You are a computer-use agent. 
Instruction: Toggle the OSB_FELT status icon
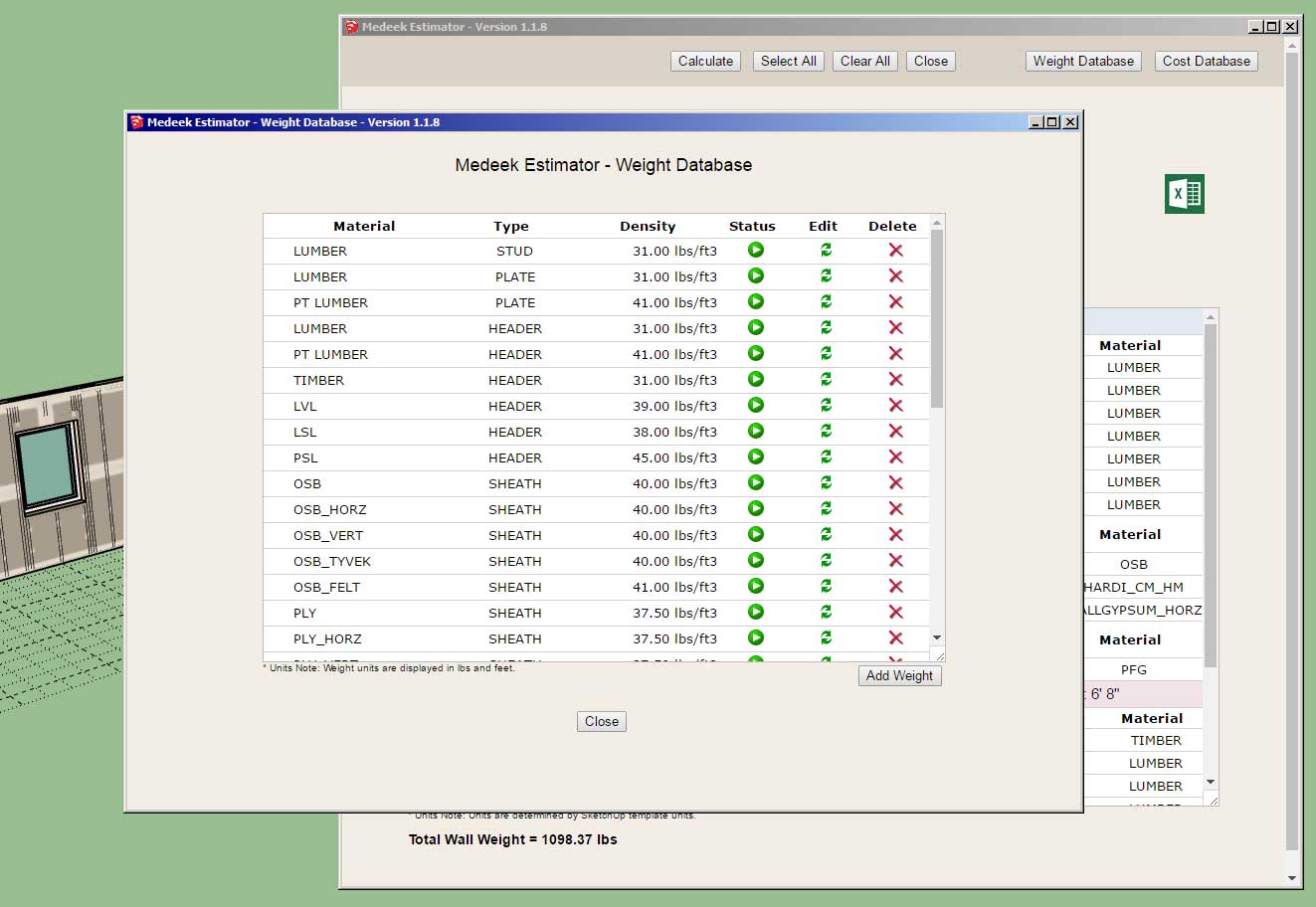756,587
